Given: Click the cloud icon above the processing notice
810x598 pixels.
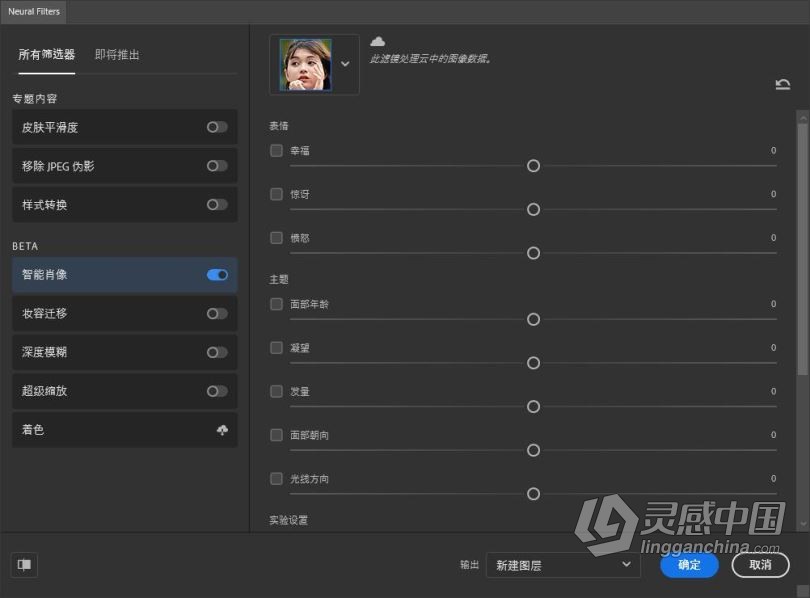Looking at the screenshot, I should [378, 41].
